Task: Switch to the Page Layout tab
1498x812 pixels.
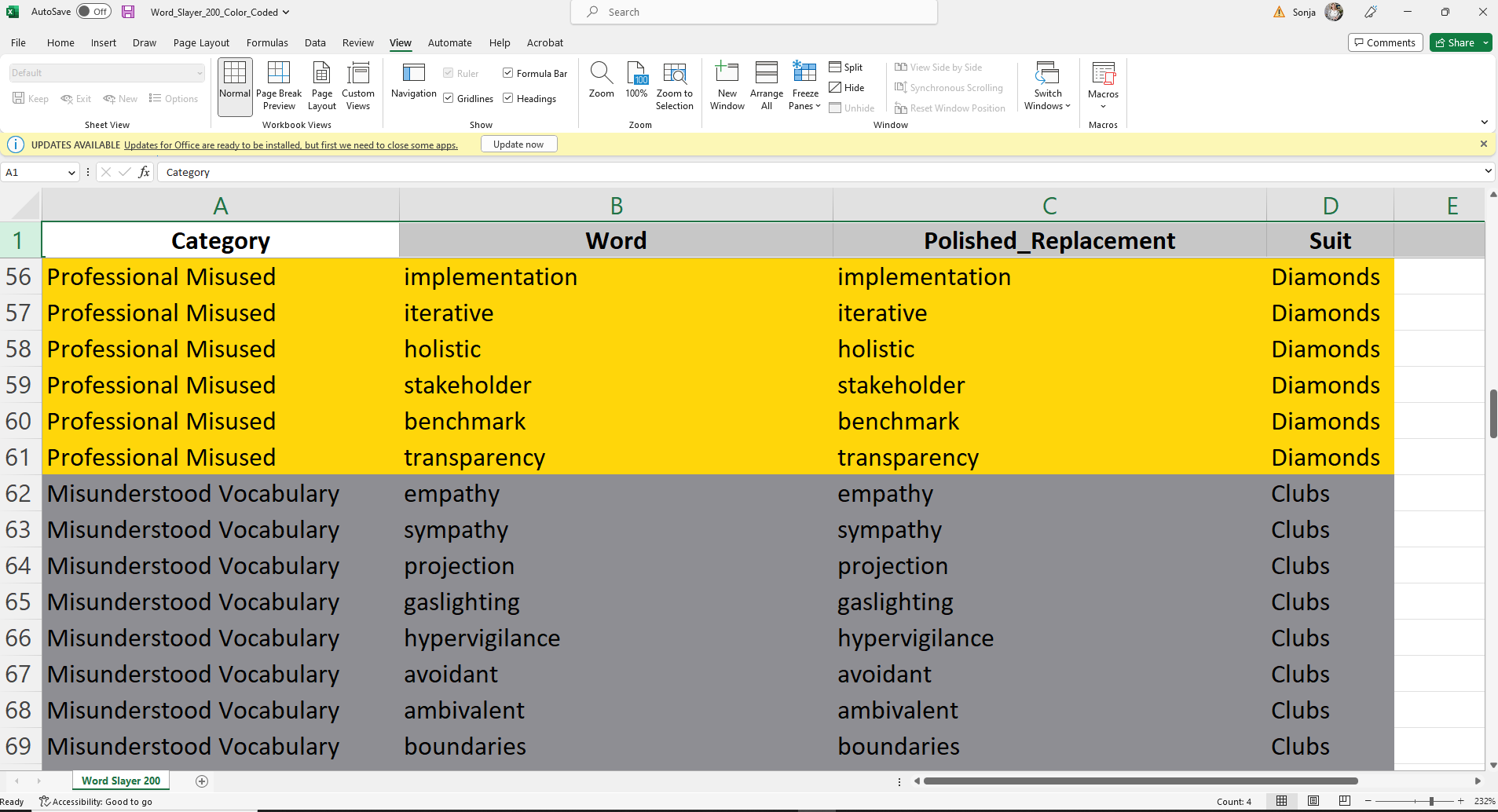Action: [201, 42]
